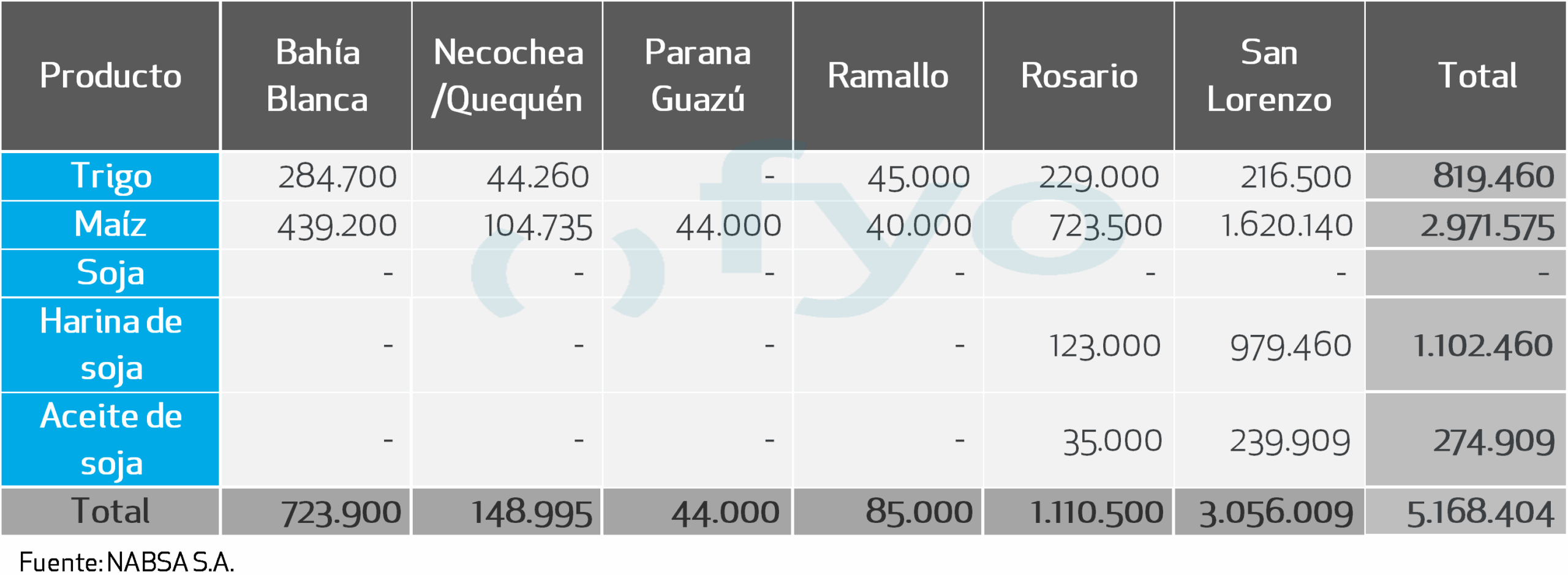Click the Fuente: NABSA S.A. source text

click(127, 562)
